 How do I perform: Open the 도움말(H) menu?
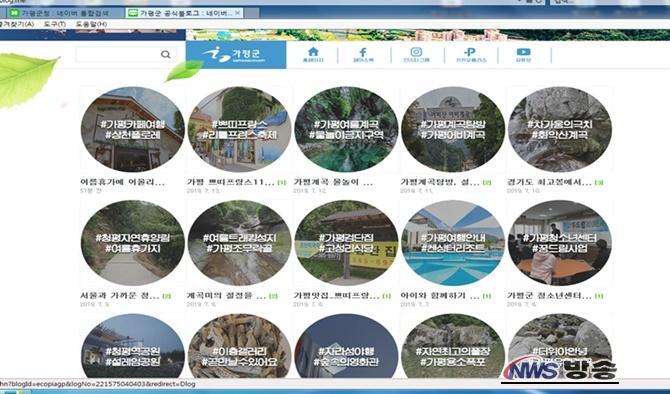[91, 24]
